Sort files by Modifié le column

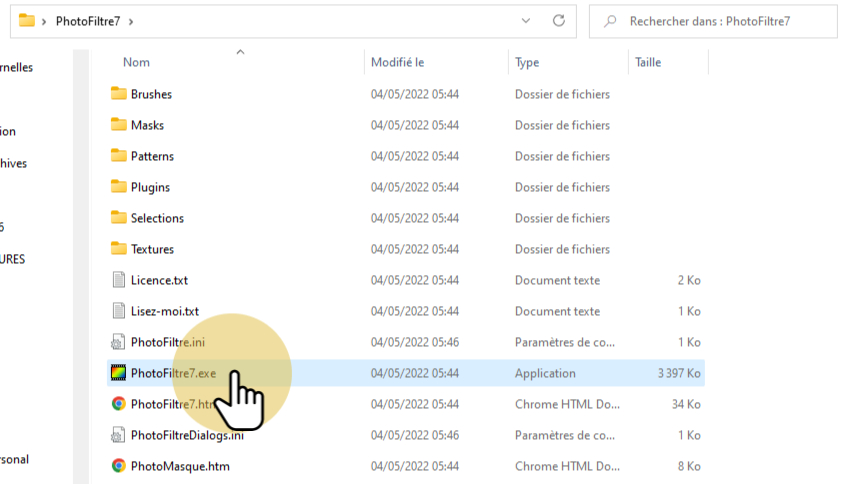click(397, 62)
